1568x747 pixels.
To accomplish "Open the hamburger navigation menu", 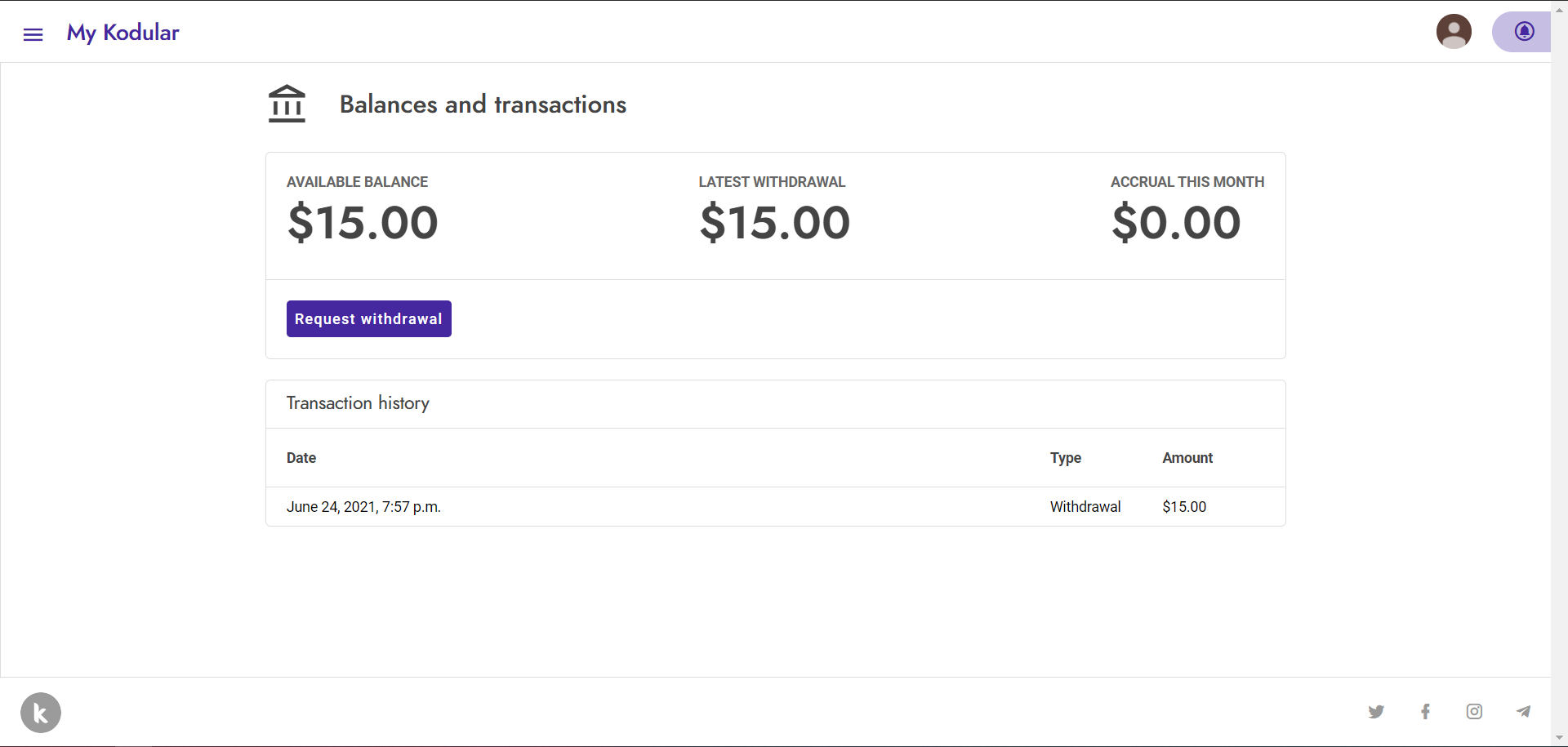I will (33, 33).
